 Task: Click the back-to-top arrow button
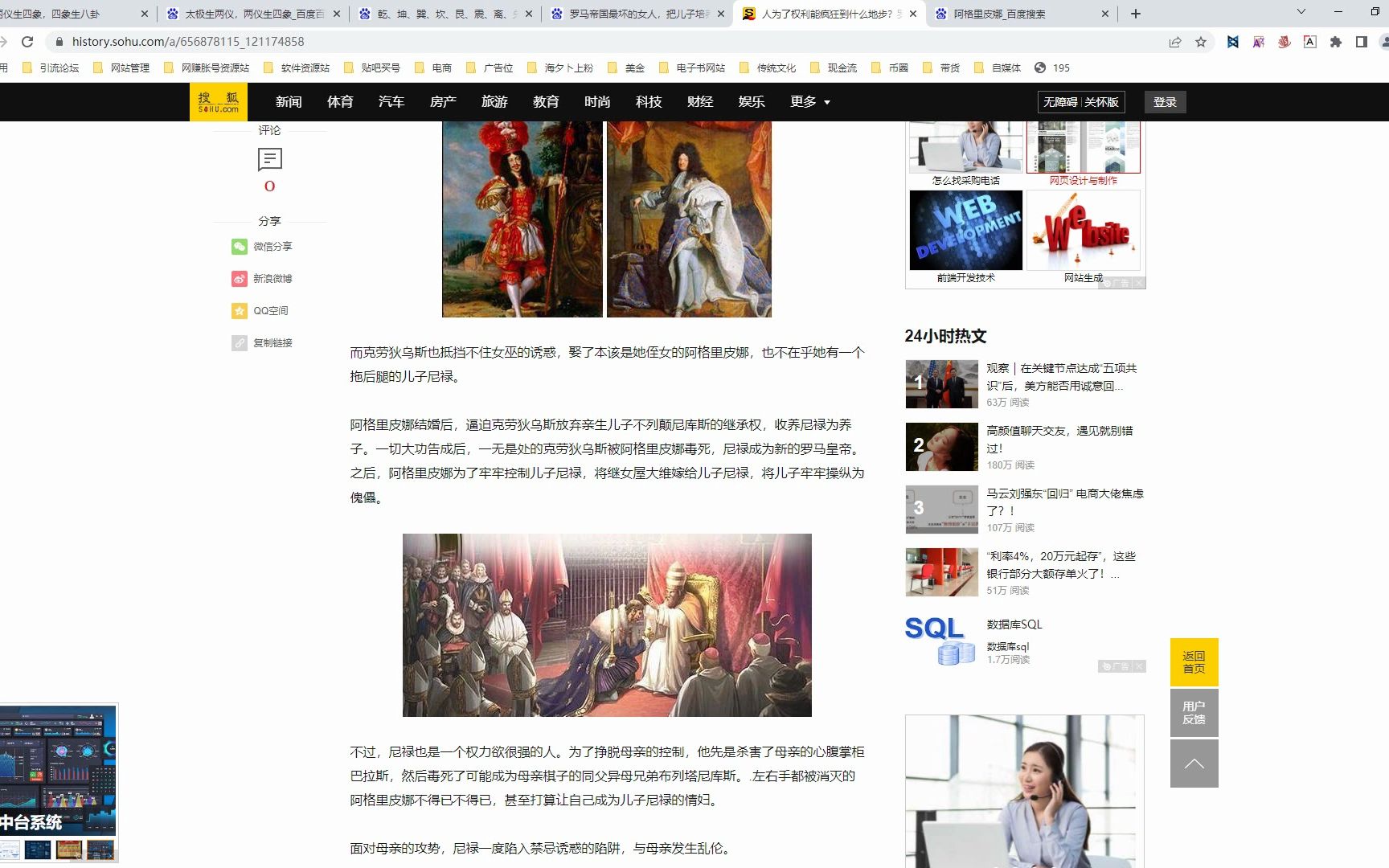point(1194,764)
